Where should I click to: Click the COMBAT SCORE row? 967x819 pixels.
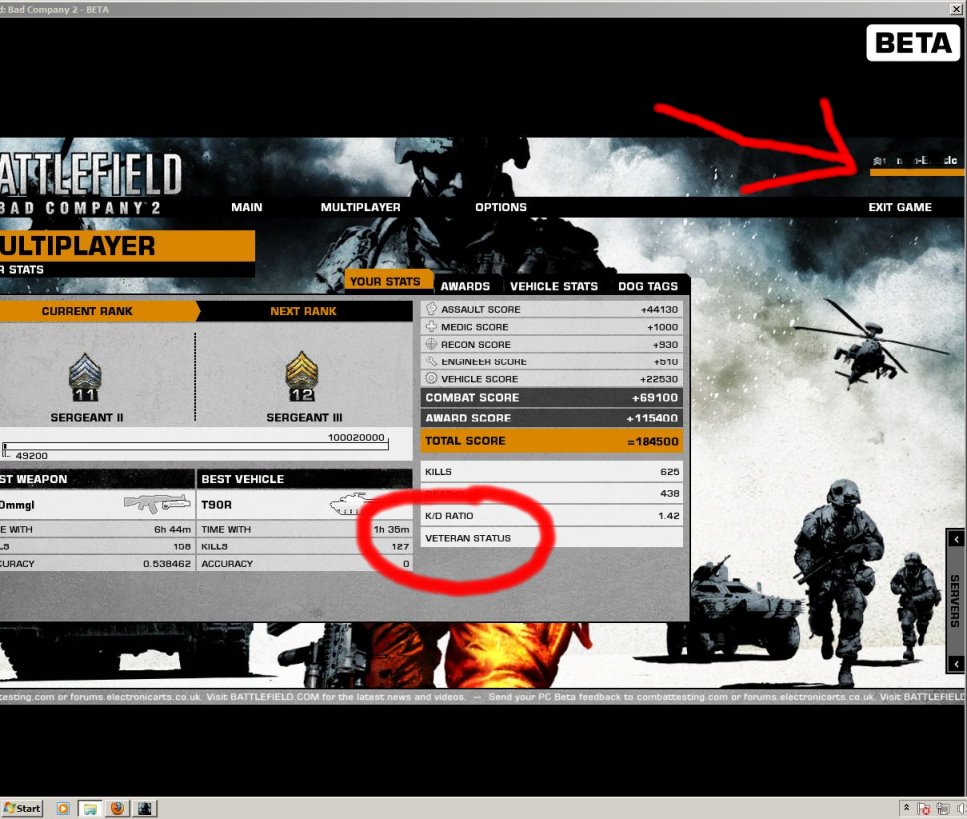(x=552, y=398)
